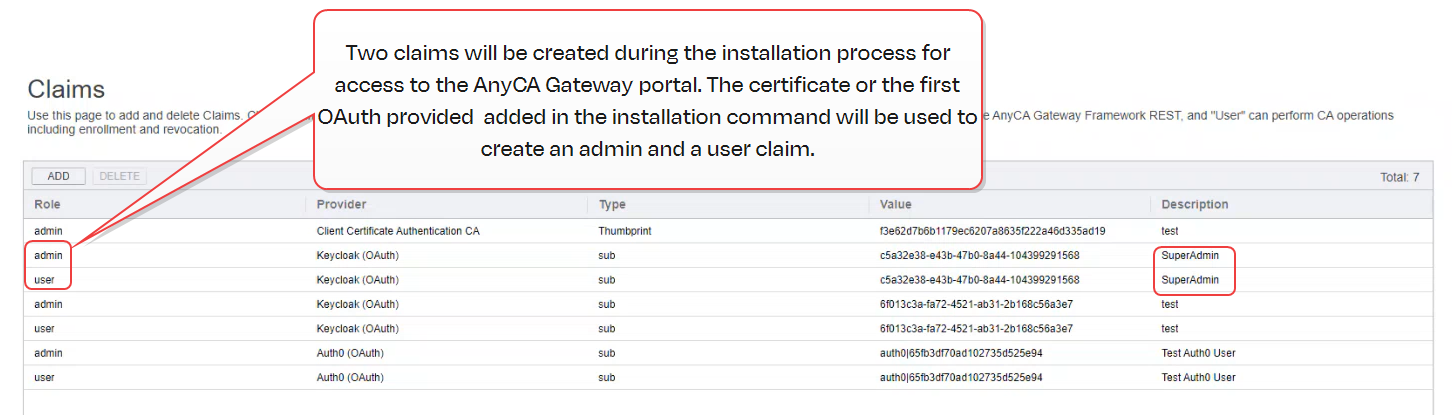Sort by the Description column header

[x=1195, y=204]
